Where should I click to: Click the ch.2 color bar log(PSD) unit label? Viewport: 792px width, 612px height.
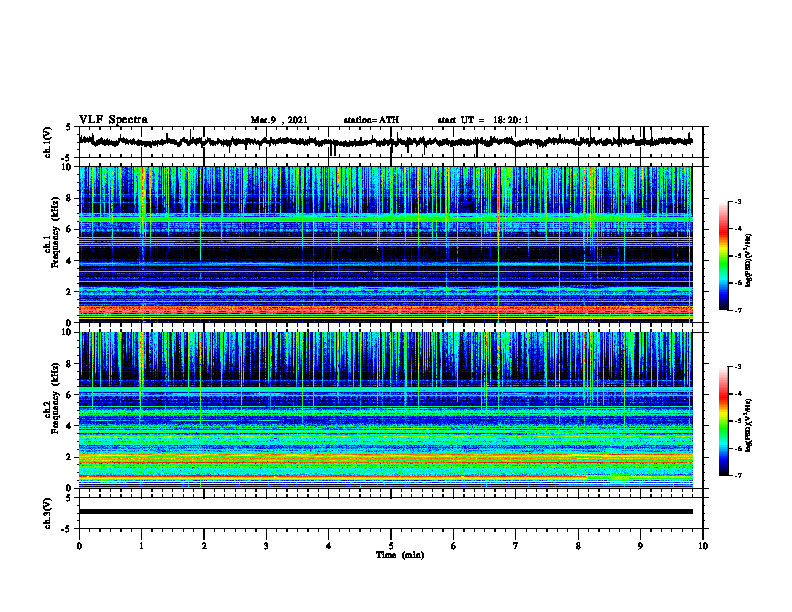coord(749,426)
